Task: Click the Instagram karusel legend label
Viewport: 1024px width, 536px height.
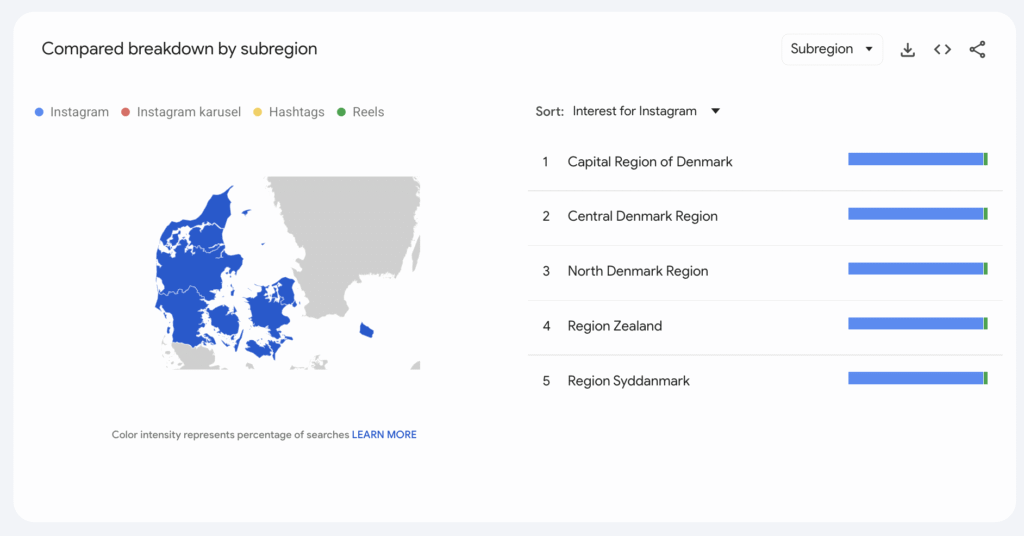Action: tap(189, 112)
